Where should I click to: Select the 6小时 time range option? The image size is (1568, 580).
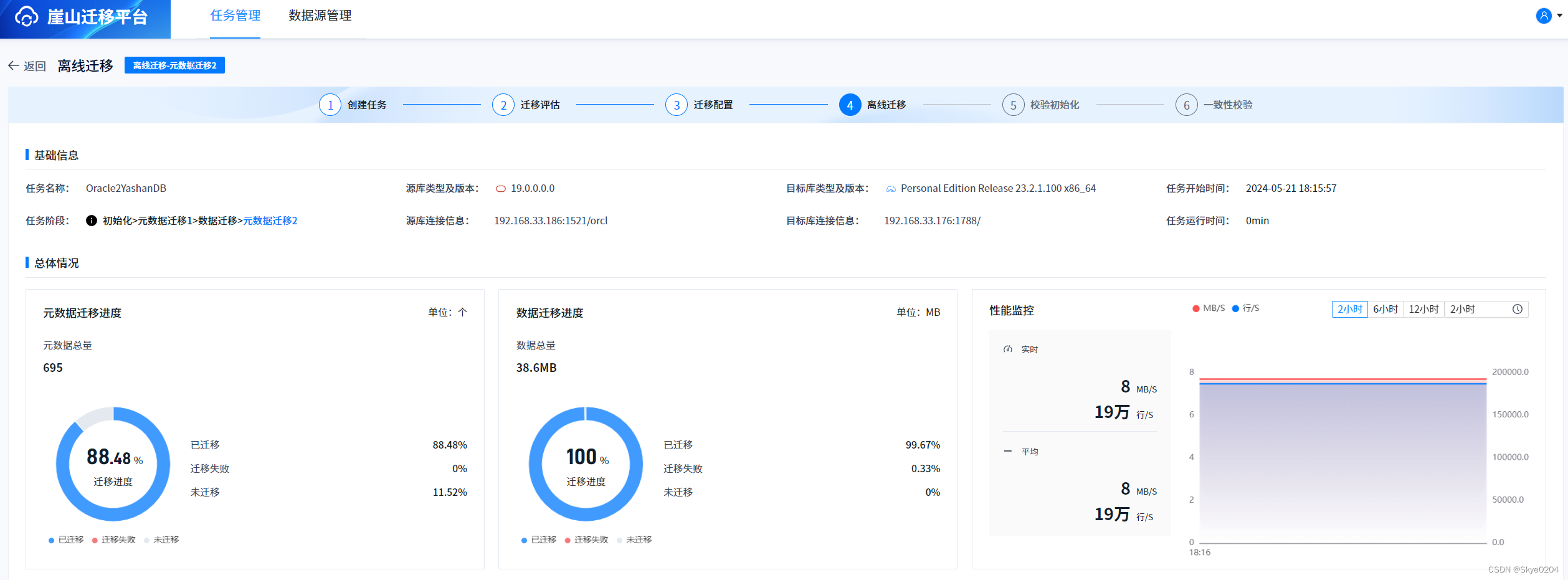1384,308
